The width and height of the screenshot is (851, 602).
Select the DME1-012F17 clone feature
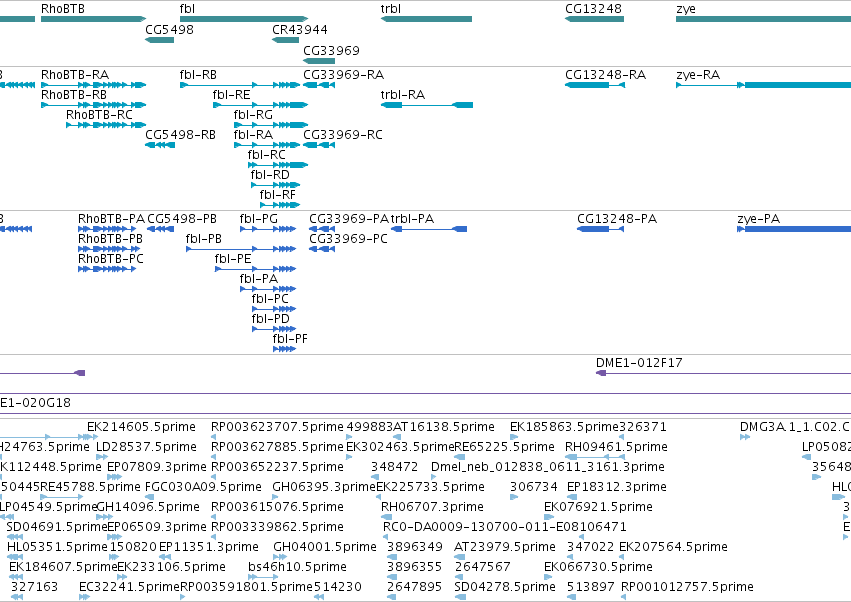tap(723, 373)
